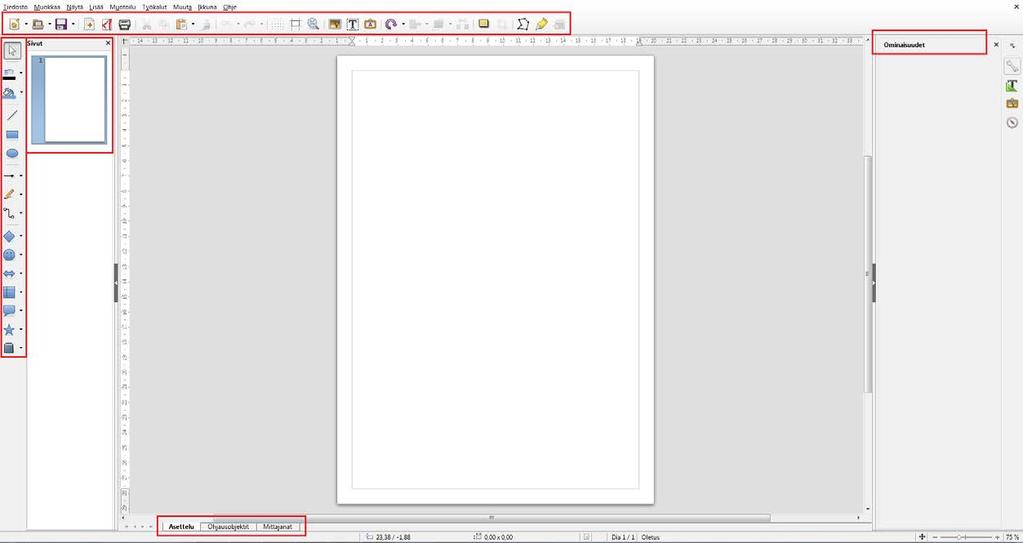This screenshot has width=1023, height=543.
Task: Select the smiley Symbol Shapes tool
Action: point(9,255)
